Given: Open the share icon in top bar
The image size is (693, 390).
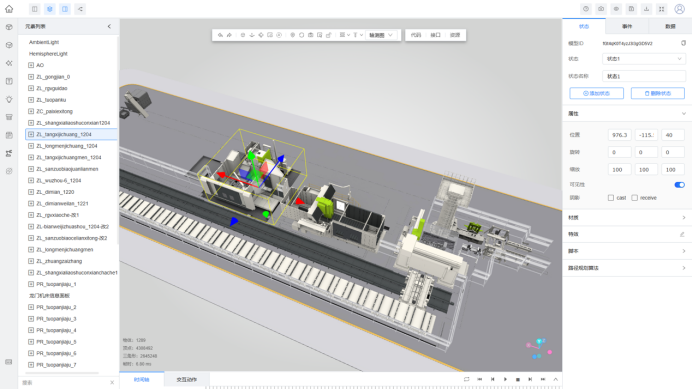Looking at the screenshot, I should coord(80,9).
